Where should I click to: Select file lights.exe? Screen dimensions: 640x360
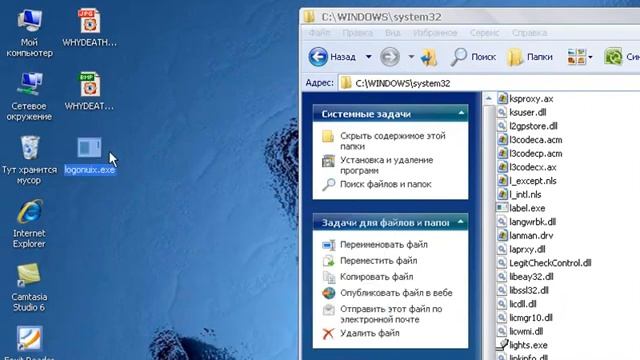pyautogui.click(x=522, y=345)
